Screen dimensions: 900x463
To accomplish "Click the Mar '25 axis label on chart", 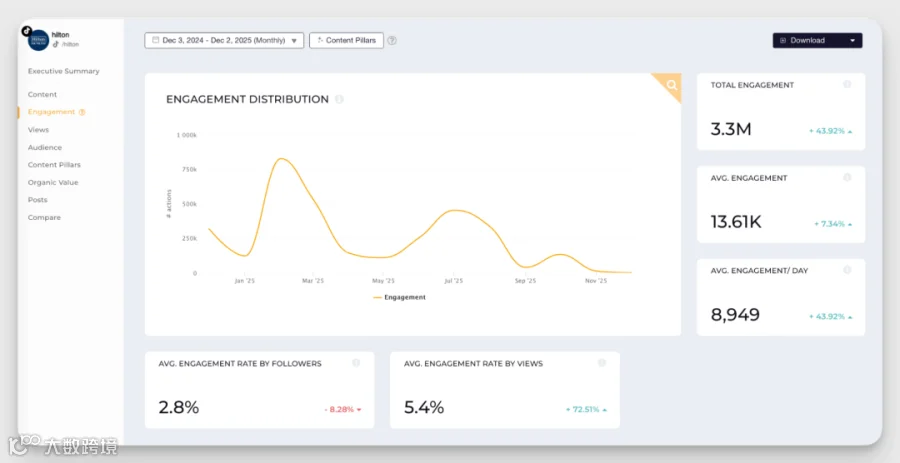I will [x=313, y=281].
